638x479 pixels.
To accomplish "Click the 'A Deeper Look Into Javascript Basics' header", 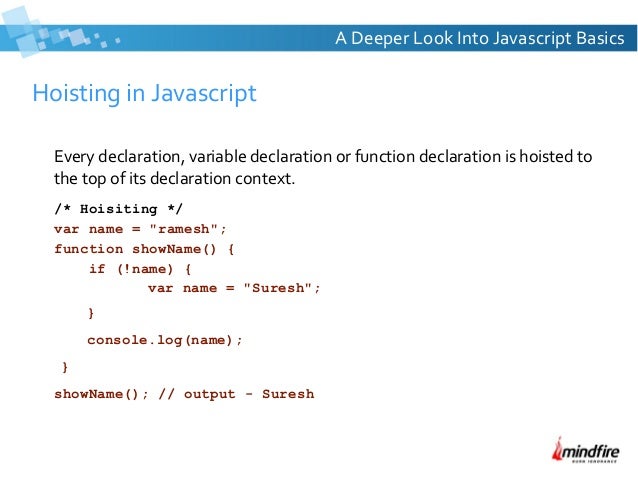I will click(479, 38).
